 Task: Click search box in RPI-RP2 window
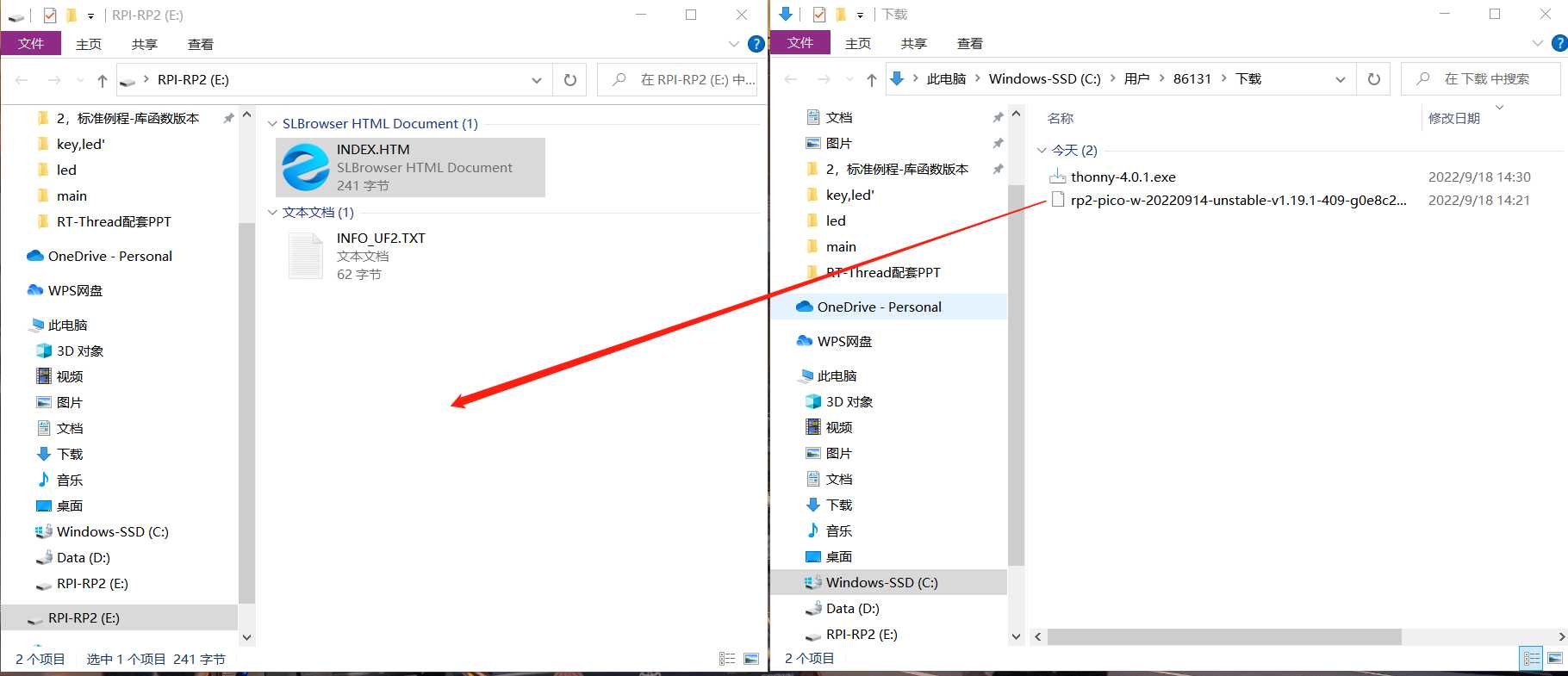[677, 80]
